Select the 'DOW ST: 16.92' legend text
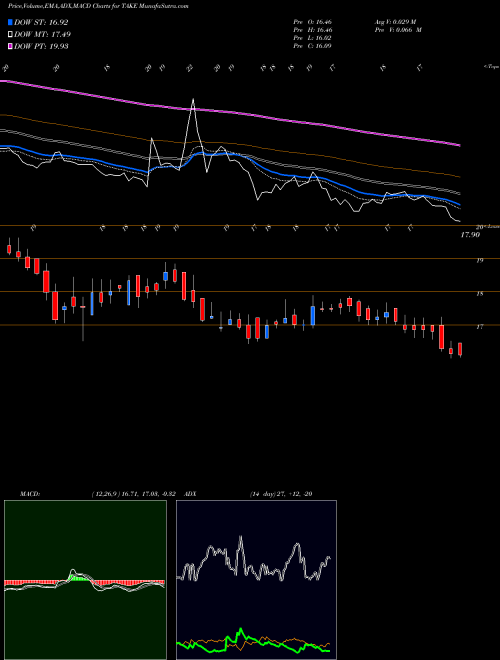The image size is (500, 660). point(41,22)
